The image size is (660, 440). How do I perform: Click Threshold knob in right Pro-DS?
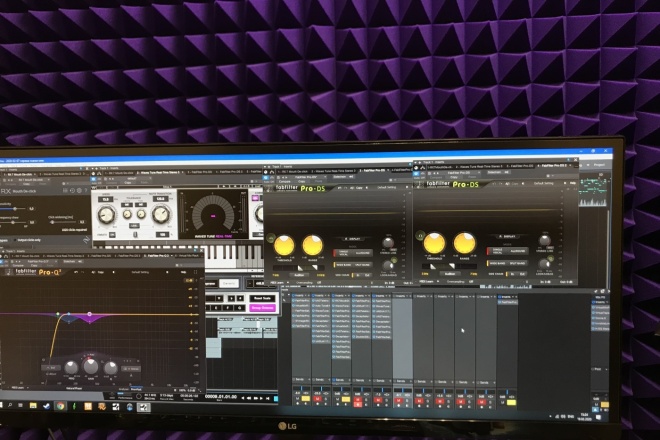[x=434, y=243]
